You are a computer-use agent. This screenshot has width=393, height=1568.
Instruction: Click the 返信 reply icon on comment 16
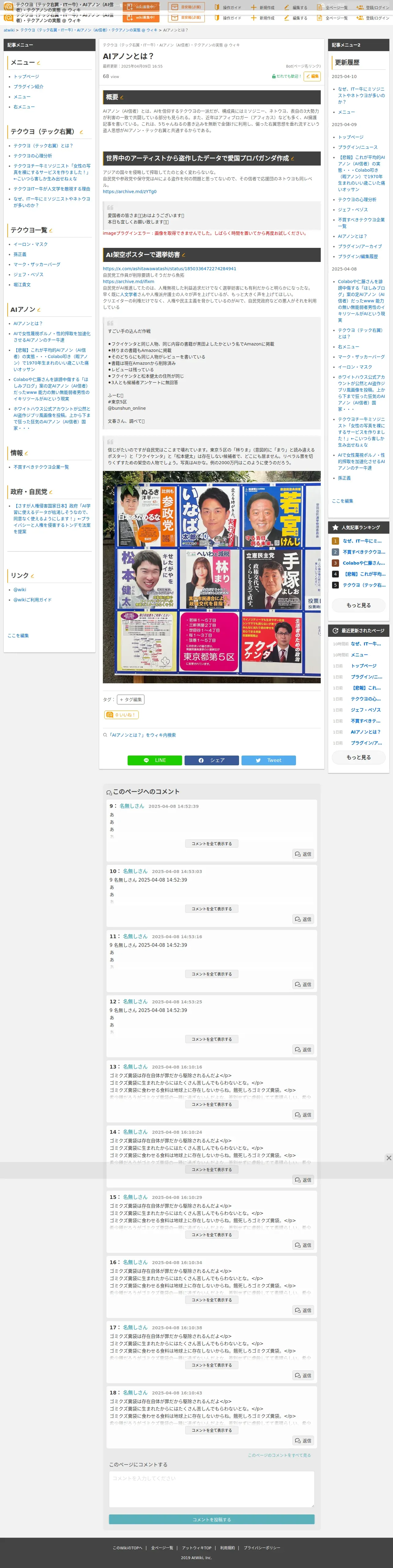click(303, 1310)
